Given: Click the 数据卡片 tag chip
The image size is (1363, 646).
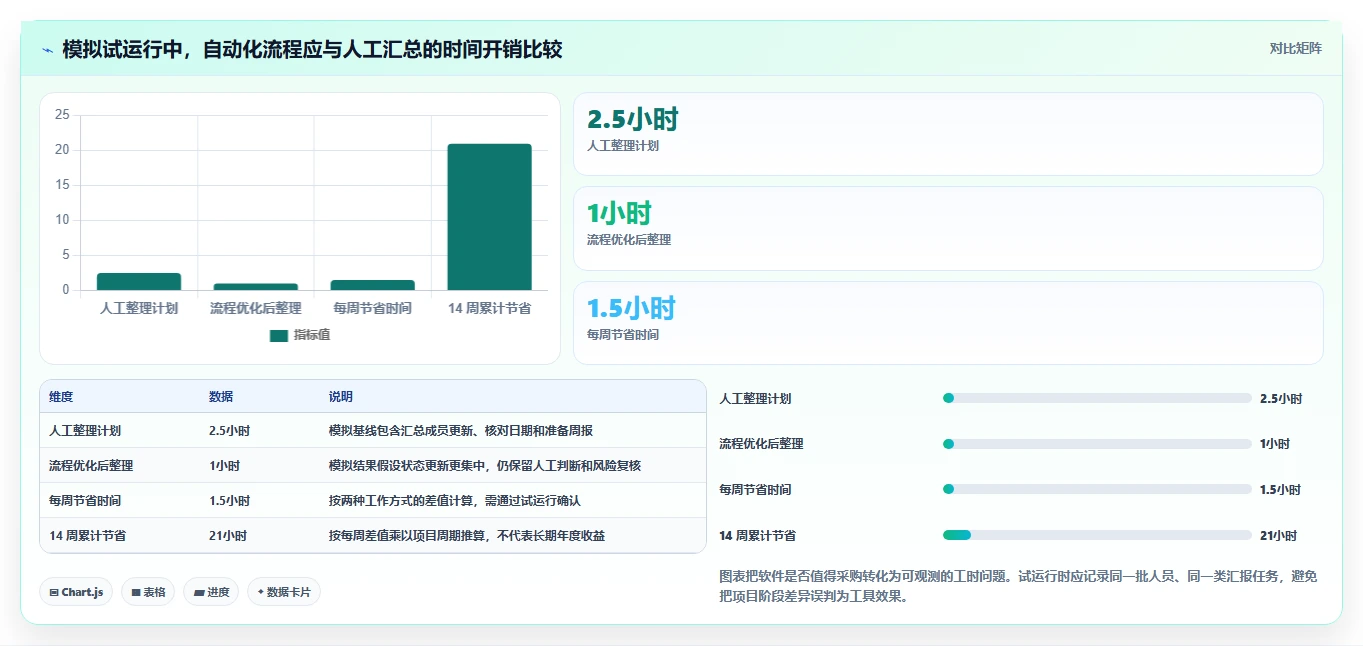Looking at the screenshot, I should point(284,592).
